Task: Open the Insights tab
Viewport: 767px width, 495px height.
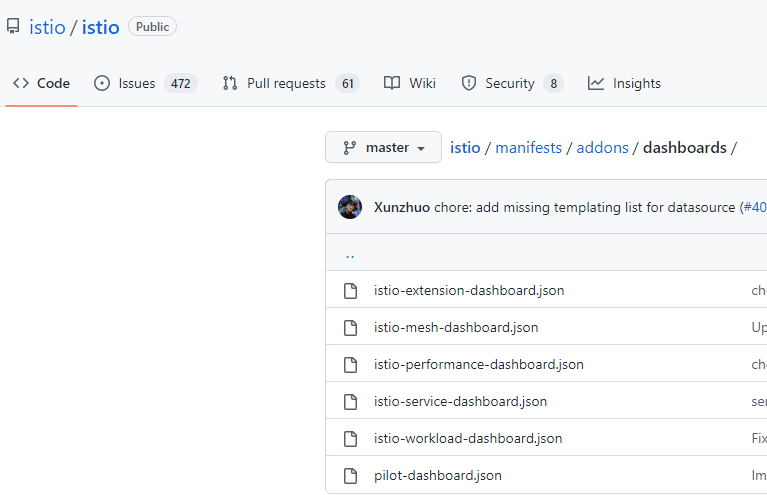Action: (624, 83)
